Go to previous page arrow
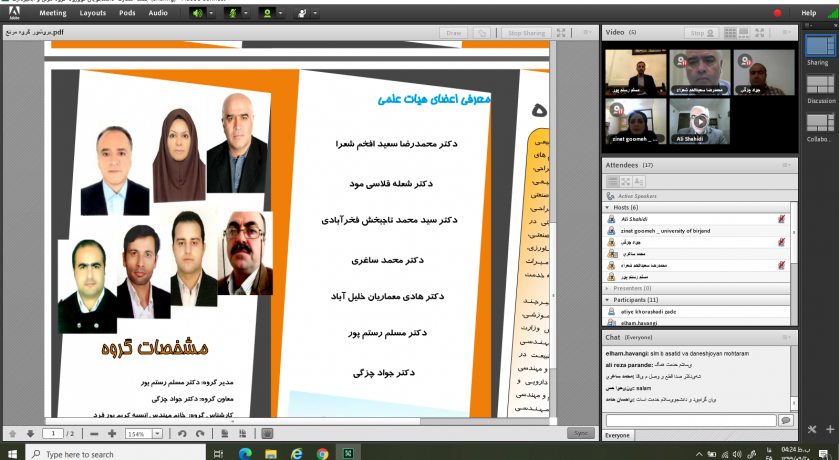The image size is (839, 460). [x=13, y=434]
